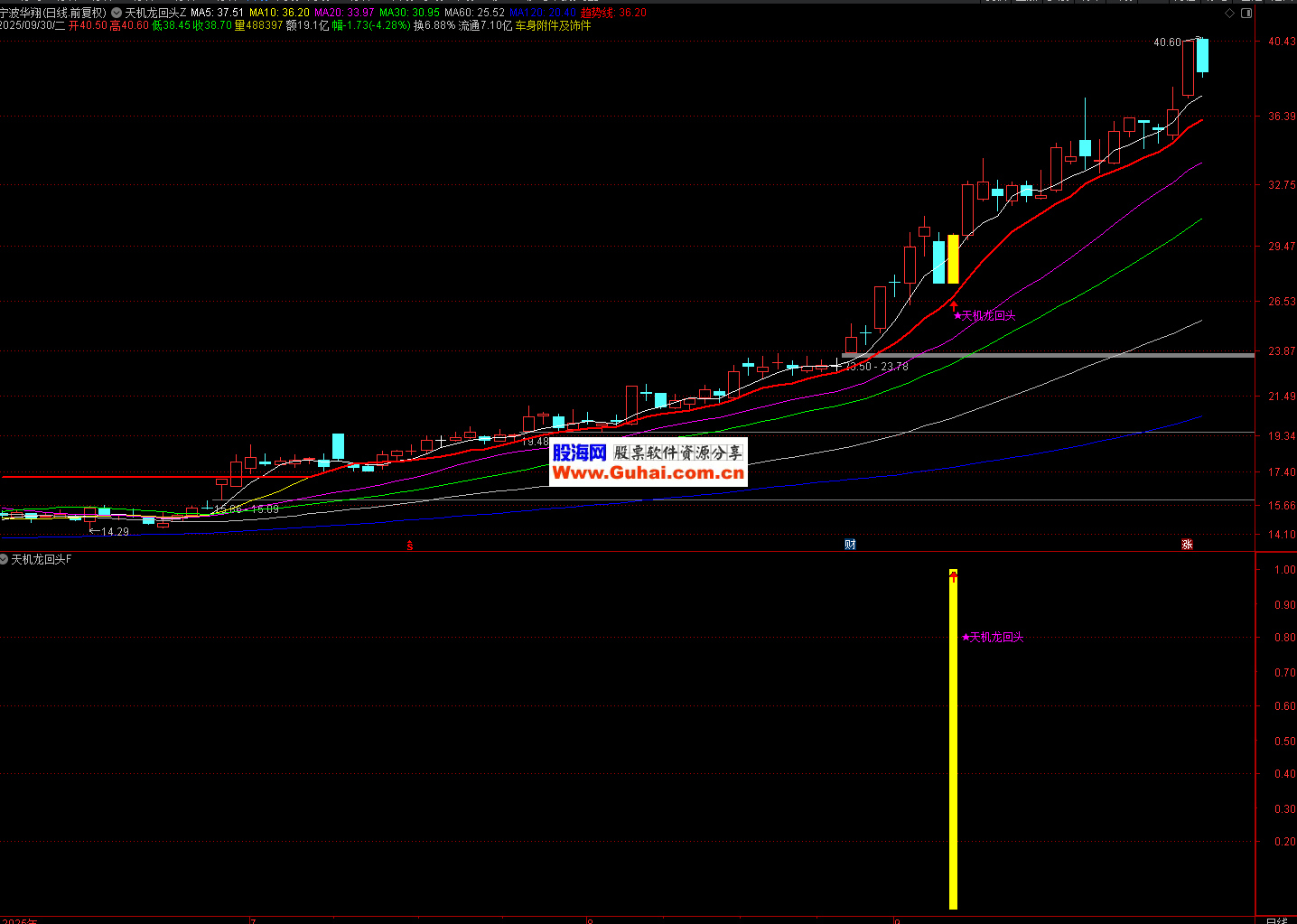Click the tall yellow signal bar in sub-chart
This screenshot has width=1297, height=924.
pyautogui.click(x=953, y=741)
